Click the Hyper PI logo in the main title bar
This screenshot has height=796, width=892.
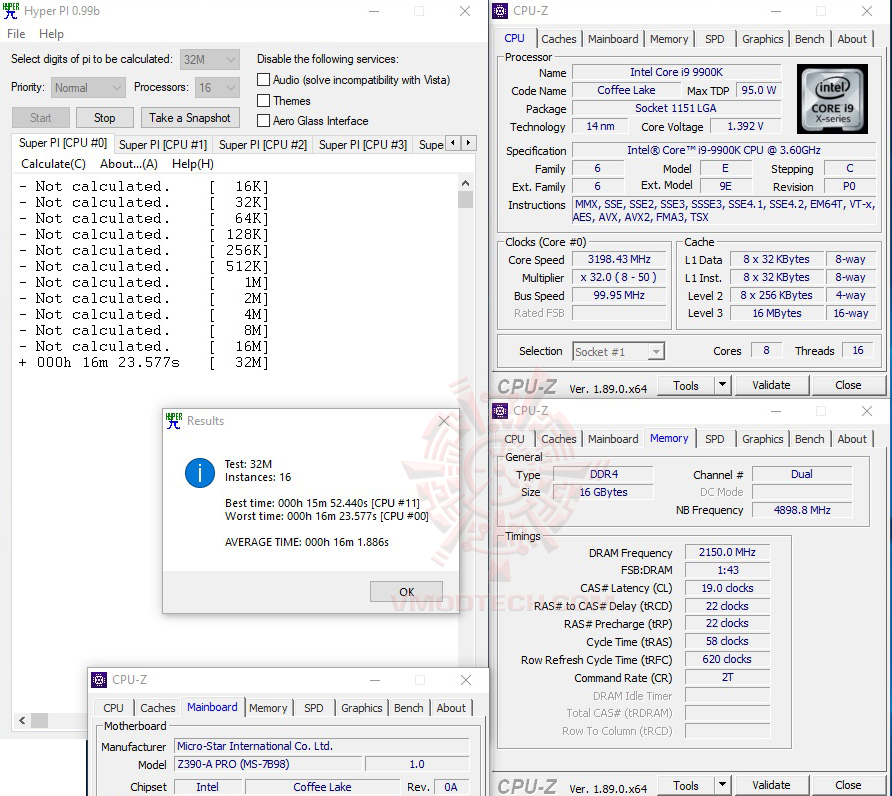pyautogui.click(x=13, y=11)
